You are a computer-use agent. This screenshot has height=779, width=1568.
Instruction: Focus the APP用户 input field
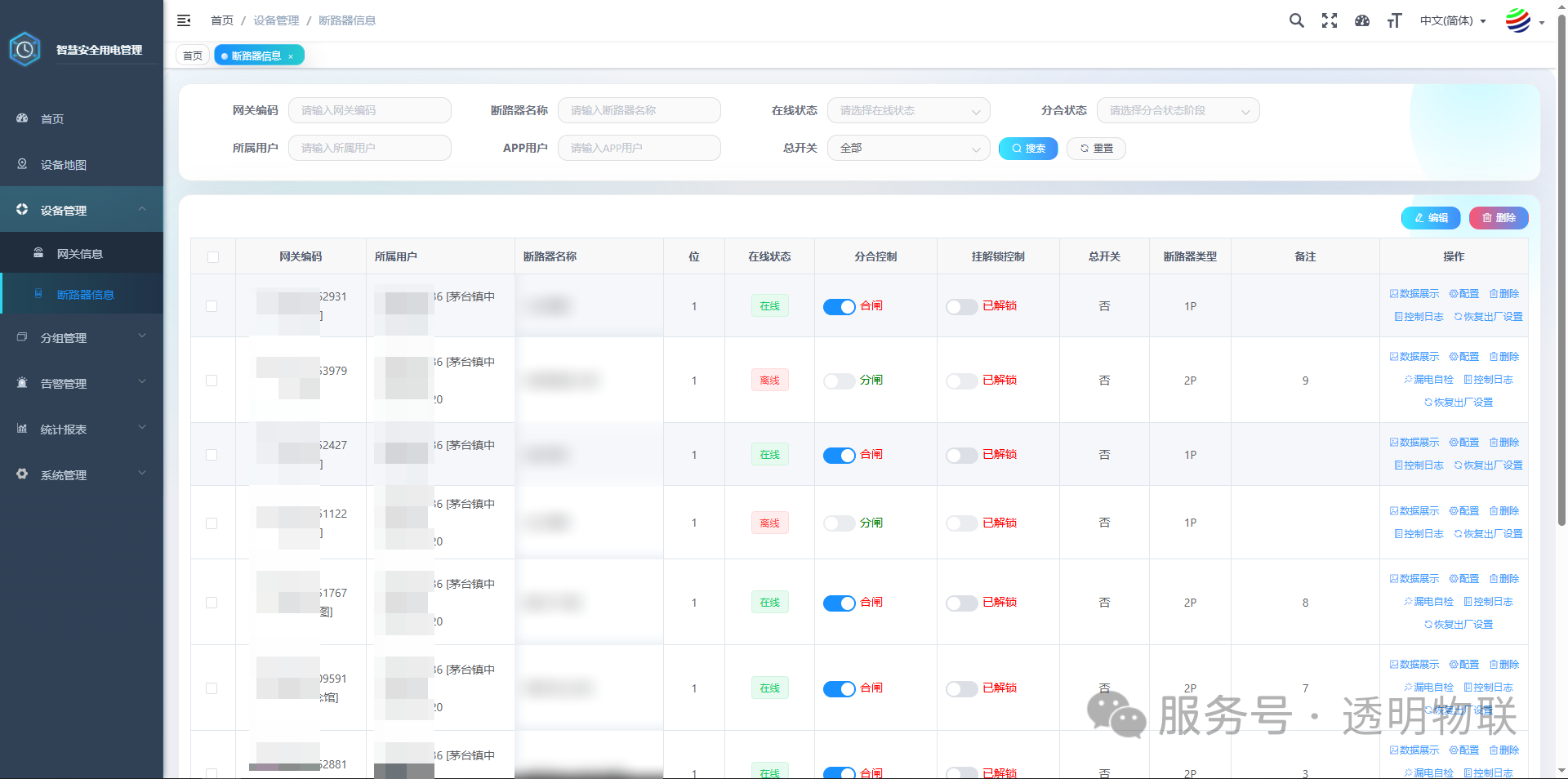[x=639, y=148]
